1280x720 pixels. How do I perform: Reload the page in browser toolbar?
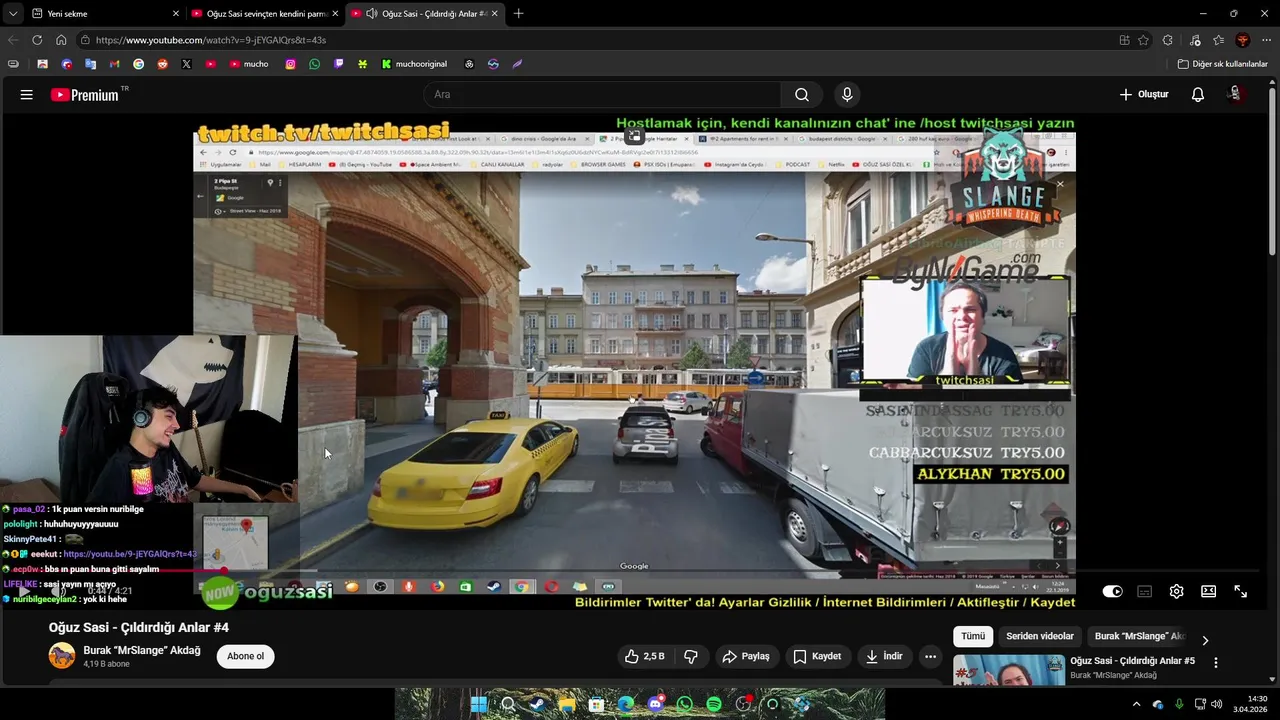[37, 40]
